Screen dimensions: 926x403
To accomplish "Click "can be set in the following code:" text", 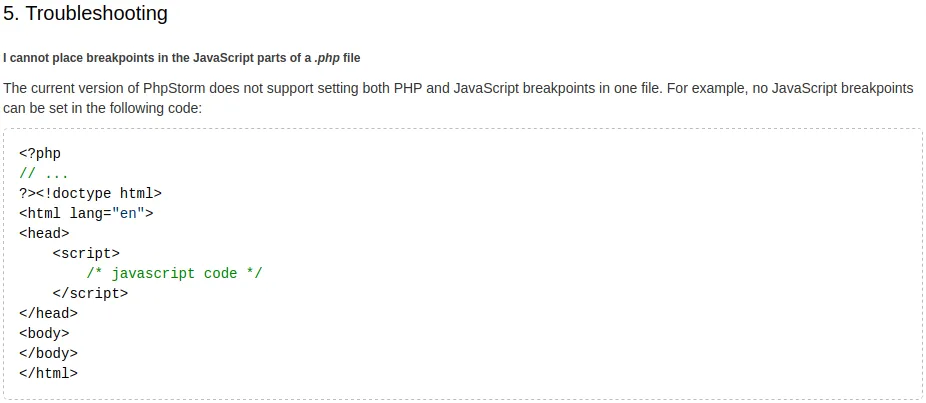I will click(x=103, y=108).
